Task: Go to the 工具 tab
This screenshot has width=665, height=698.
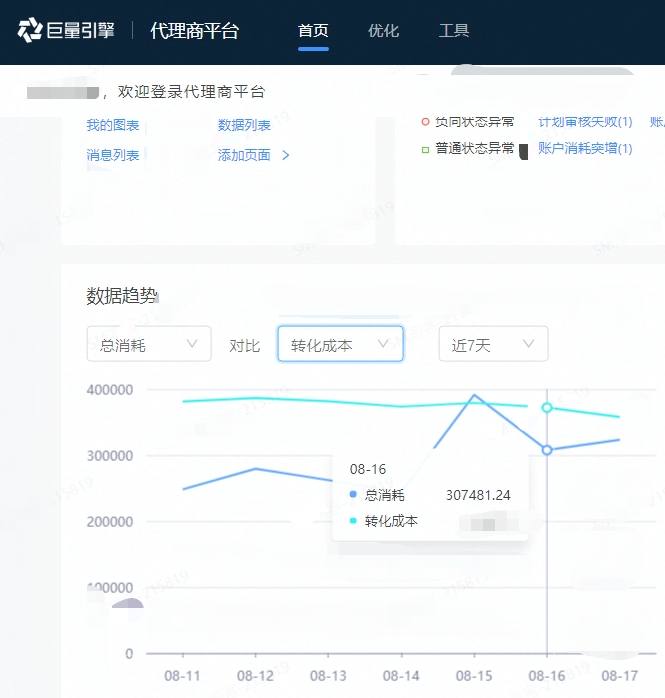Action: 454,31
